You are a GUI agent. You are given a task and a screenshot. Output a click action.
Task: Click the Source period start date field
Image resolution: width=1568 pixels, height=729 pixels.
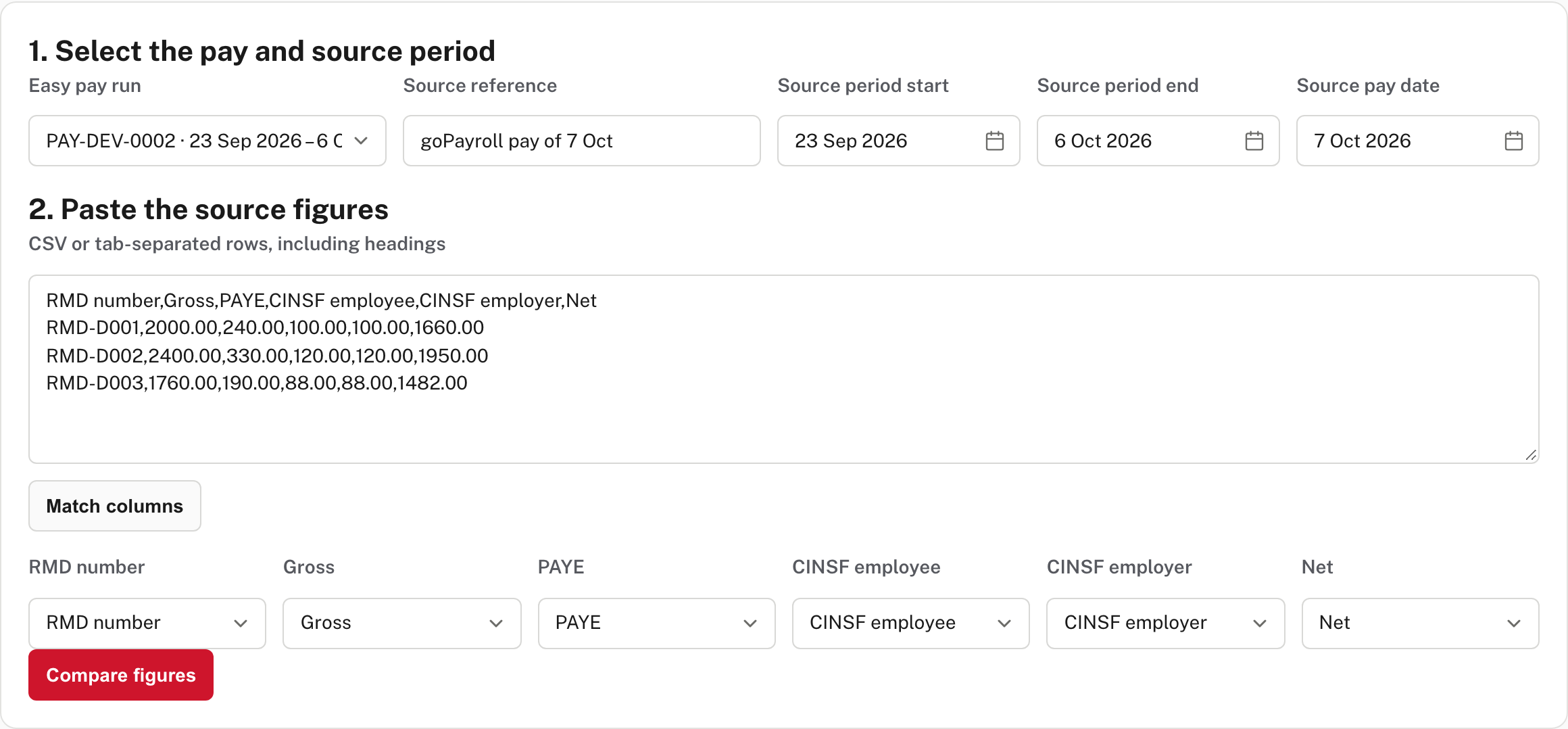(899, 141)
